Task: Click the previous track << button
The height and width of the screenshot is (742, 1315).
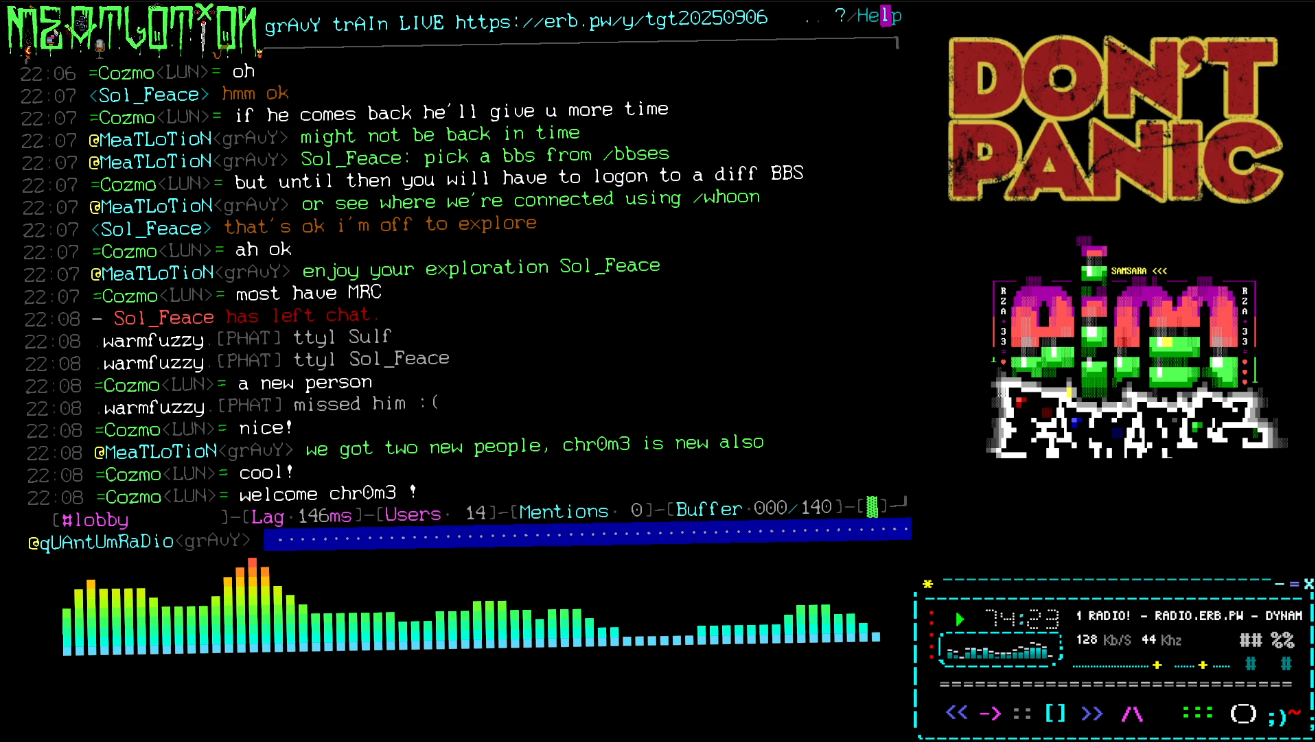Action: point(957,713)
